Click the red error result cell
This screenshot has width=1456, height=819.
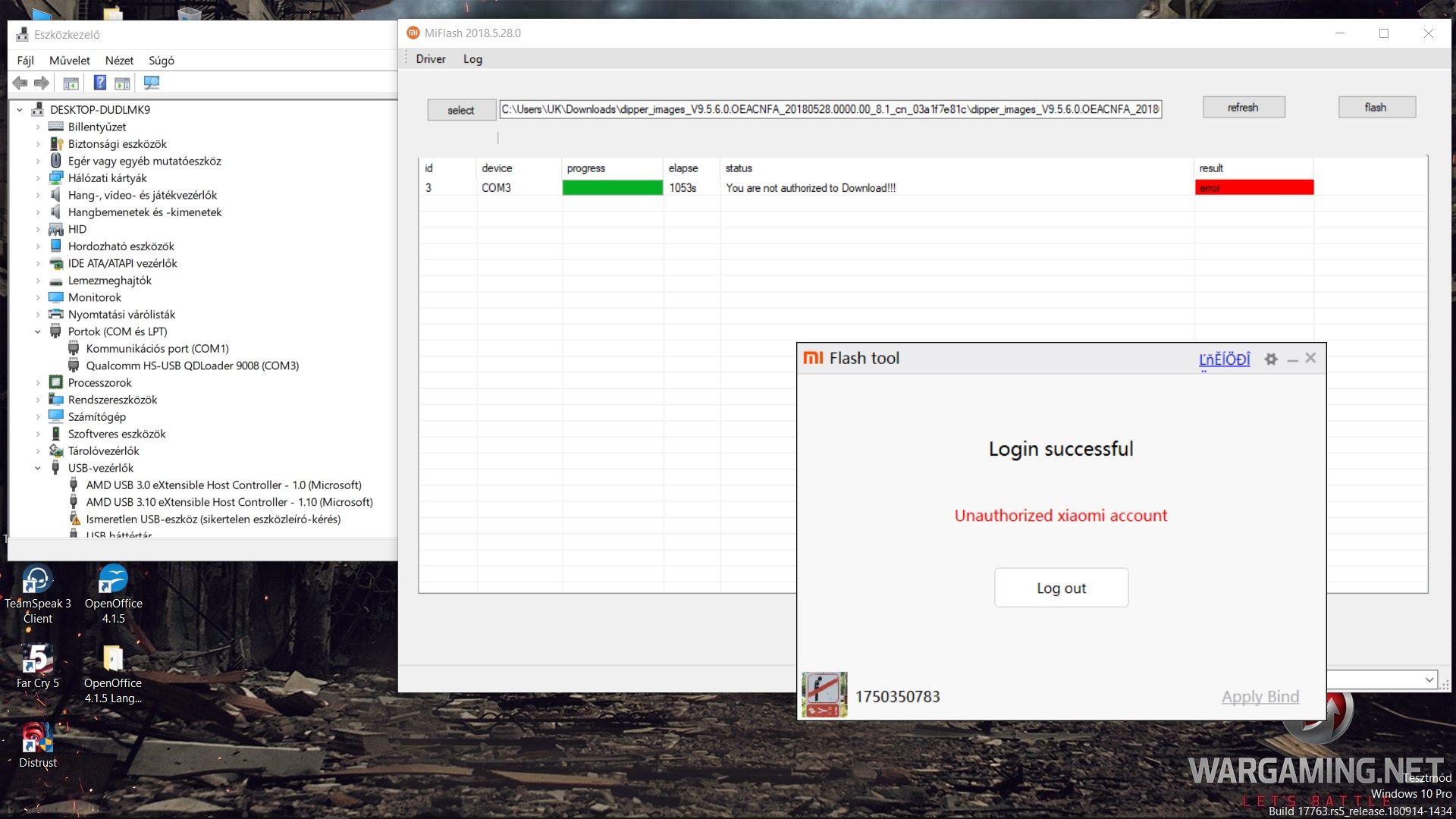click(1254, 188)
